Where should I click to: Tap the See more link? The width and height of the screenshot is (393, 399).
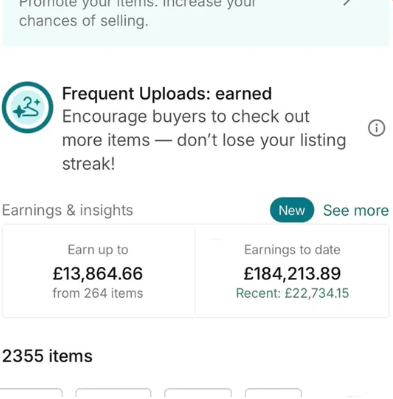pos(356,211)
